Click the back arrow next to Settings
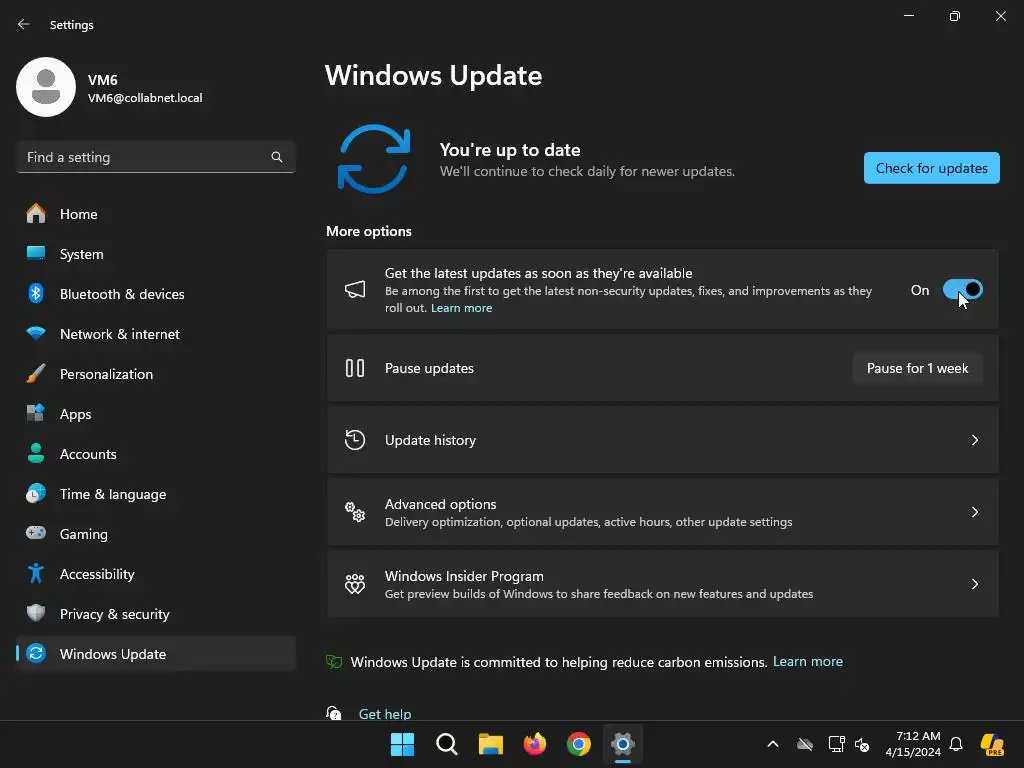This screenshot has width=1024, height=768. coord(24,24)
